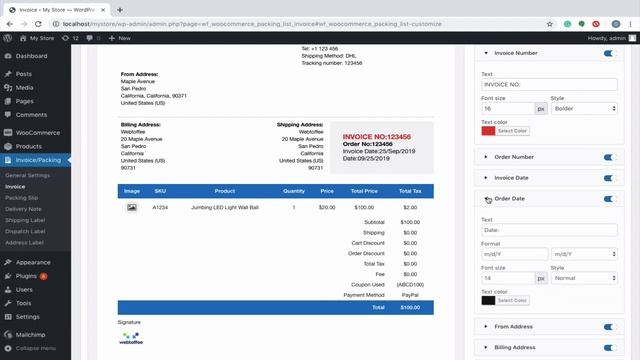
Task: Open Invoice Number Style dropdown showing Bolder
Action: coord(584,109)
